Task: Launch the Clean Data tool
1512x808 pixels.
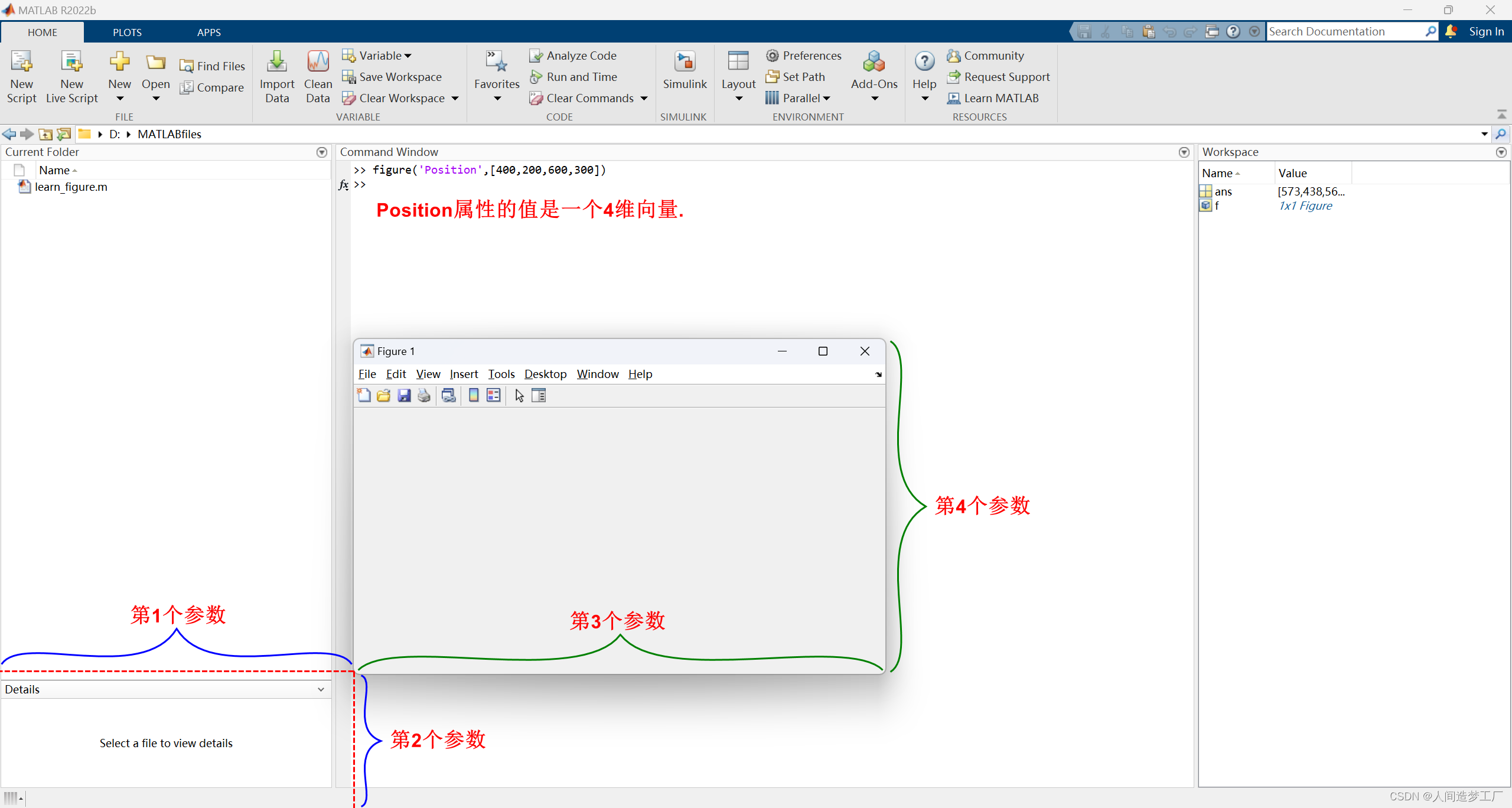Action: (x=318, y=77)
